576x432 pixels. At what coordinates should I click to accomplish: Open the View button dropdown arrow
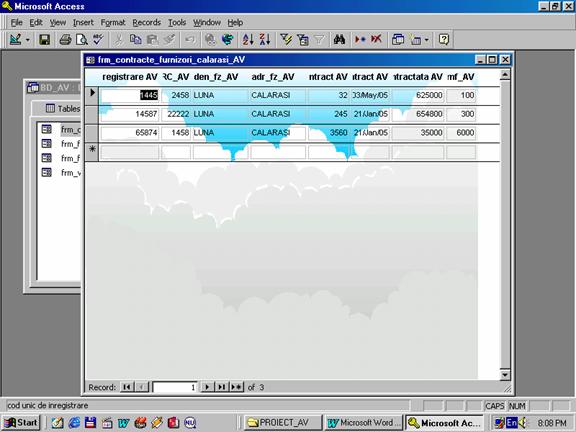(x=27, y=40)
